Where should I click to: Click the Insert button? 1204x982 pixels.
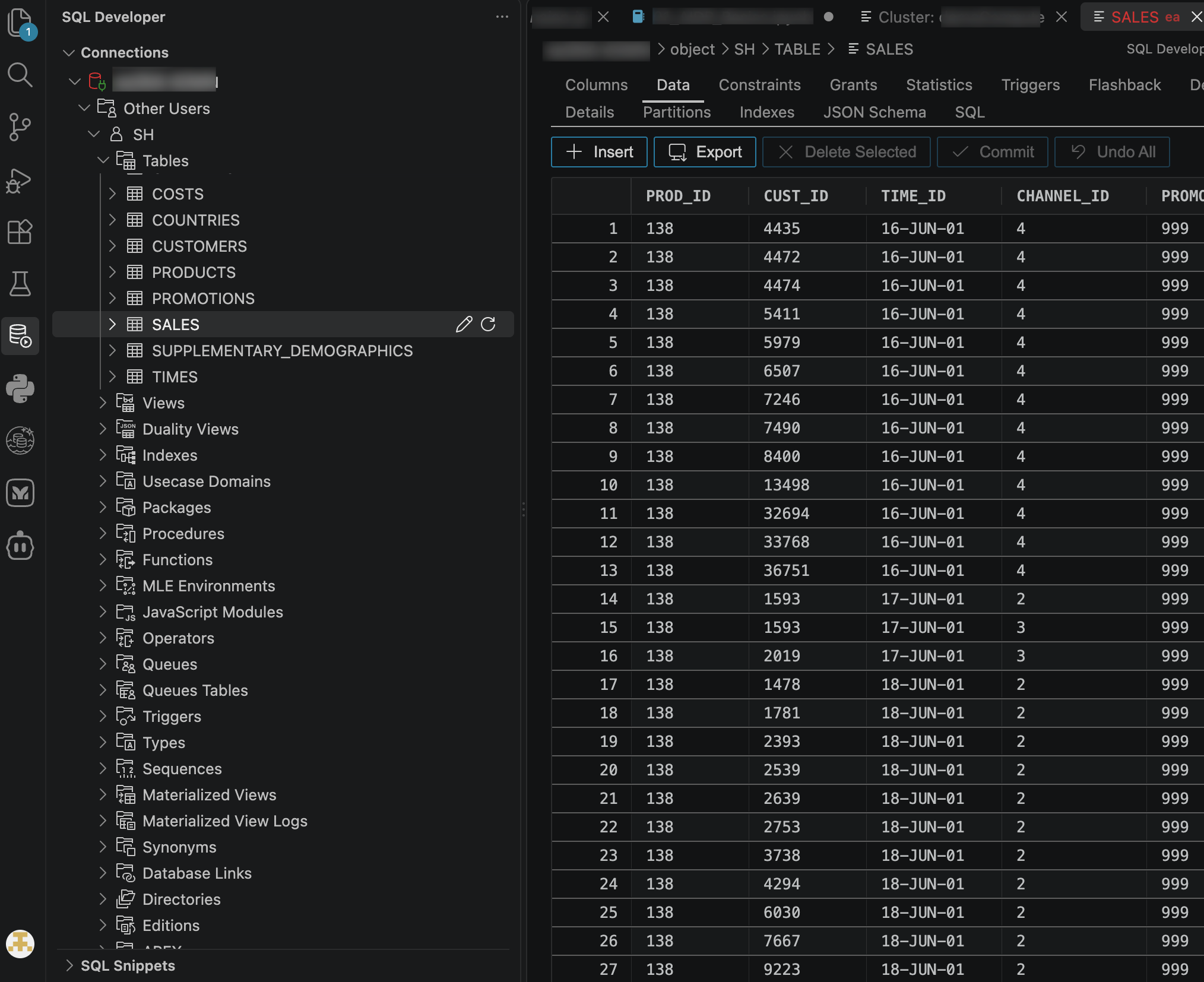click(x=599, y=152)
